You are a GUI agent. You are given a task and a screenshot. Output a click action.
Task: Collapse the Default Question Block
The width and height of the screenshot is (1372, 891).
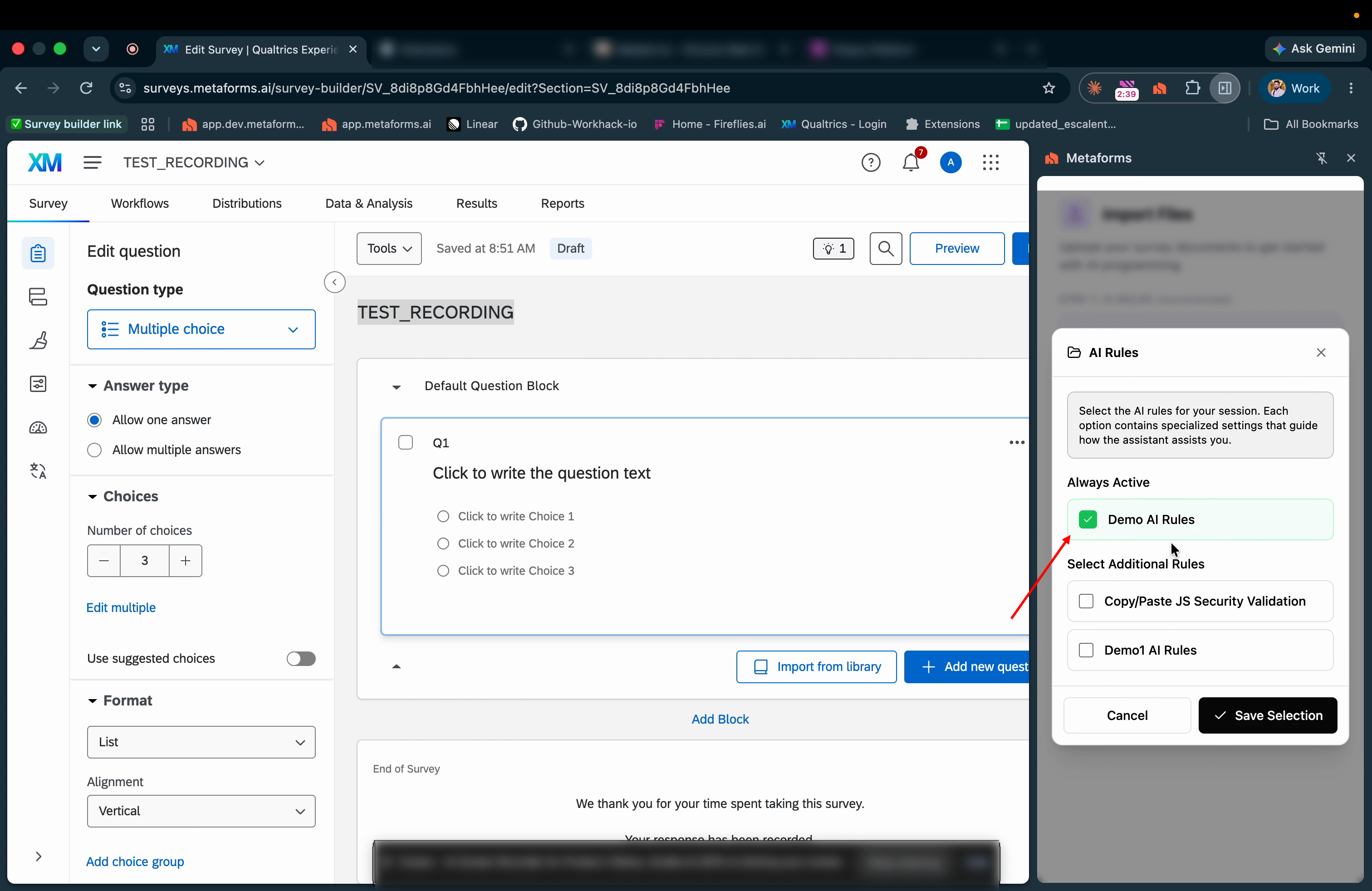point(396,387)
